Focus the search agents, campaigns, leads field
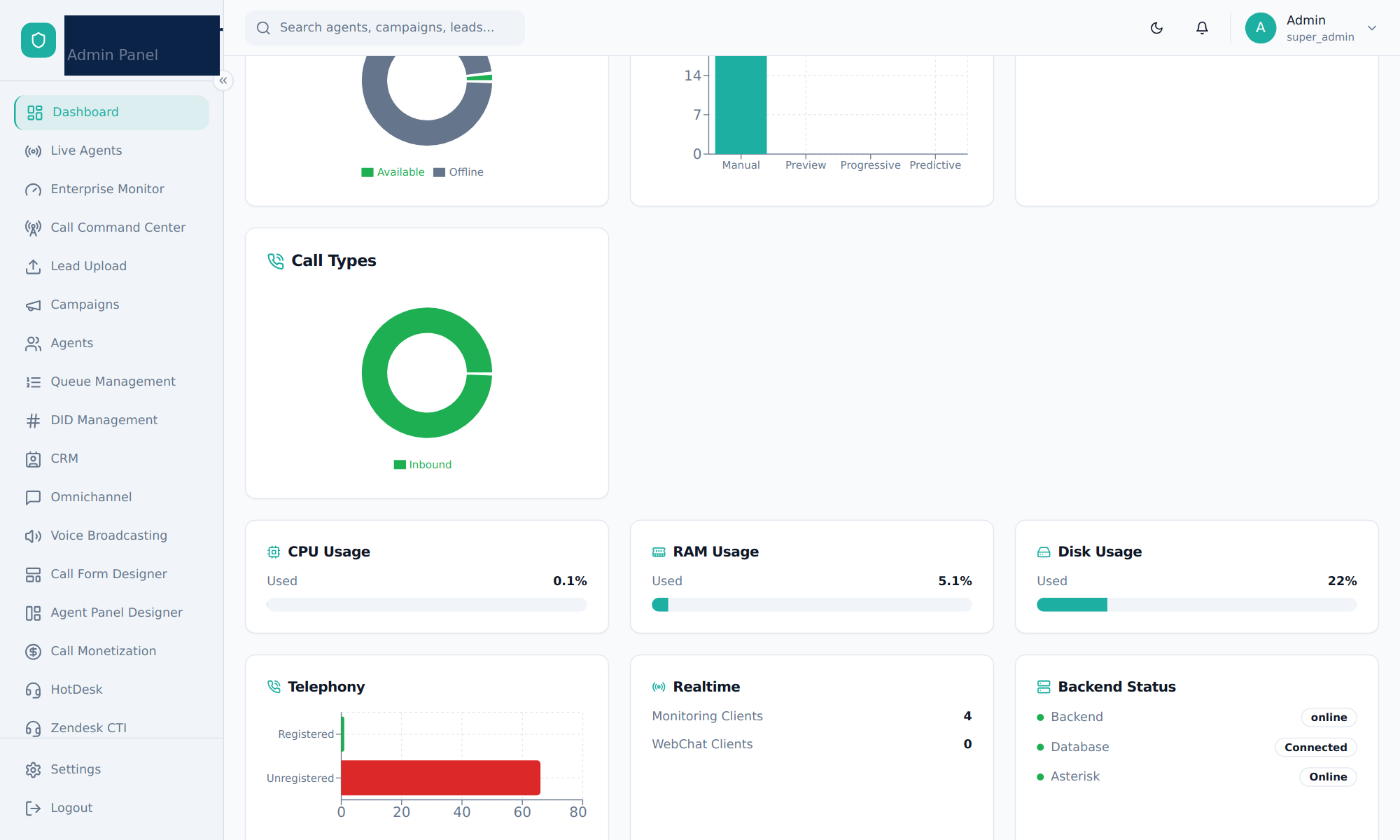Viewport: 1400px width, 840px height. [x=385, y=28]
